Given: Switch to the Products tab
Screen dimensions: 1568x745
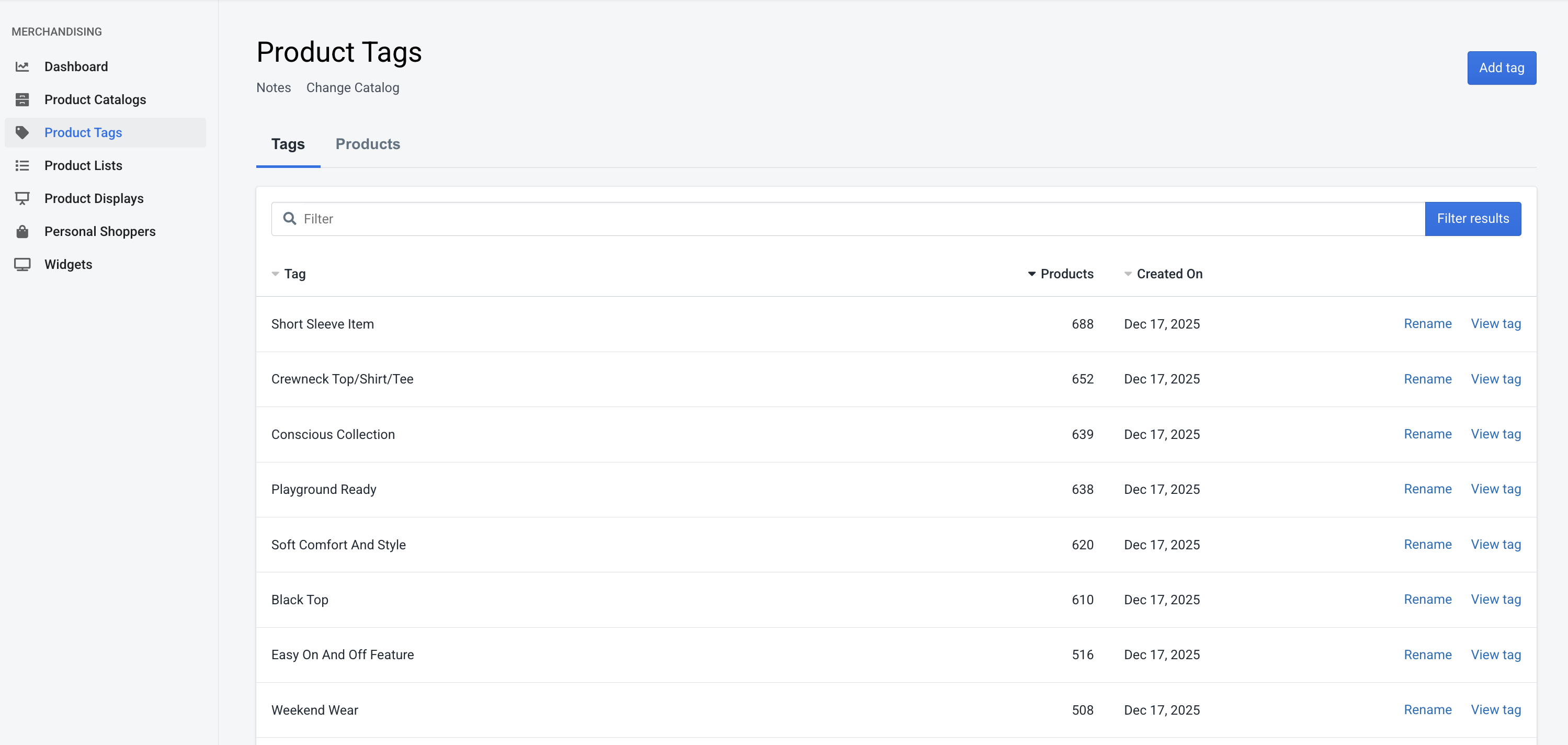Looking at the screenshot, I should [368, 144].
